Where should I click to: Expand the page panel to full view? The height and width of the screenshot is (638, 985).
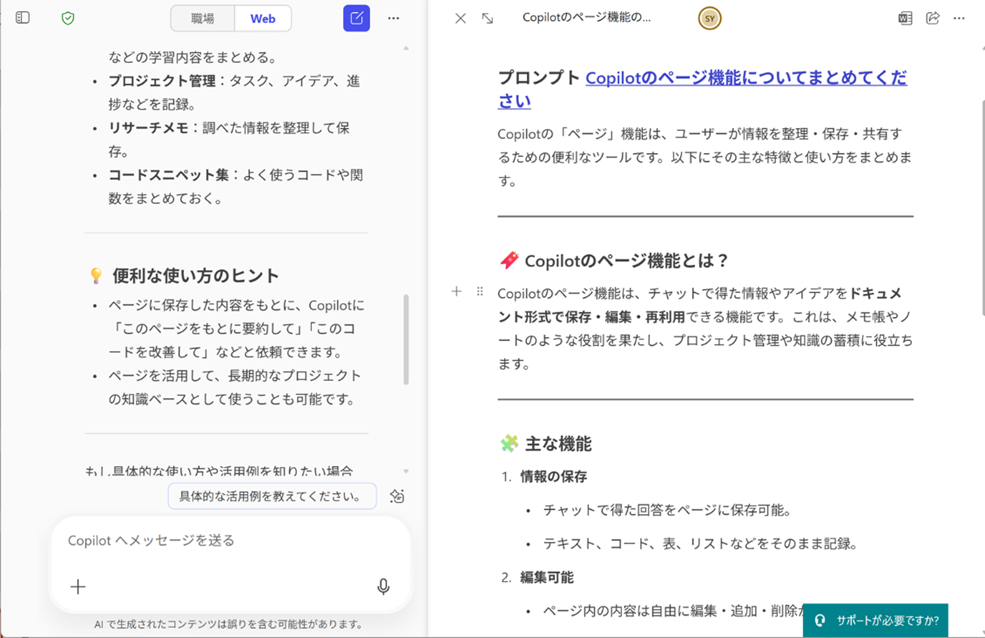click(487, 18)
